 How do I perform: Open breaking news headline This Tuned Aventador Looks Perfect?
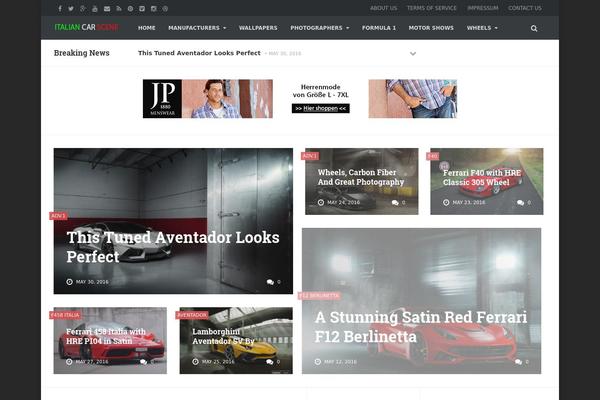[199, 53]
